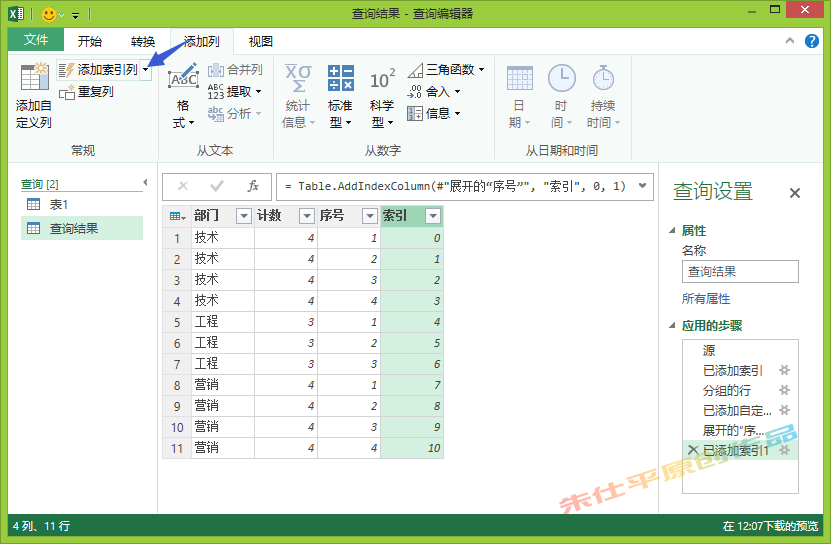Screen dimensions: 831x544
Task: Open the 部门 column filter dropdown
Action: click(243, 216)
